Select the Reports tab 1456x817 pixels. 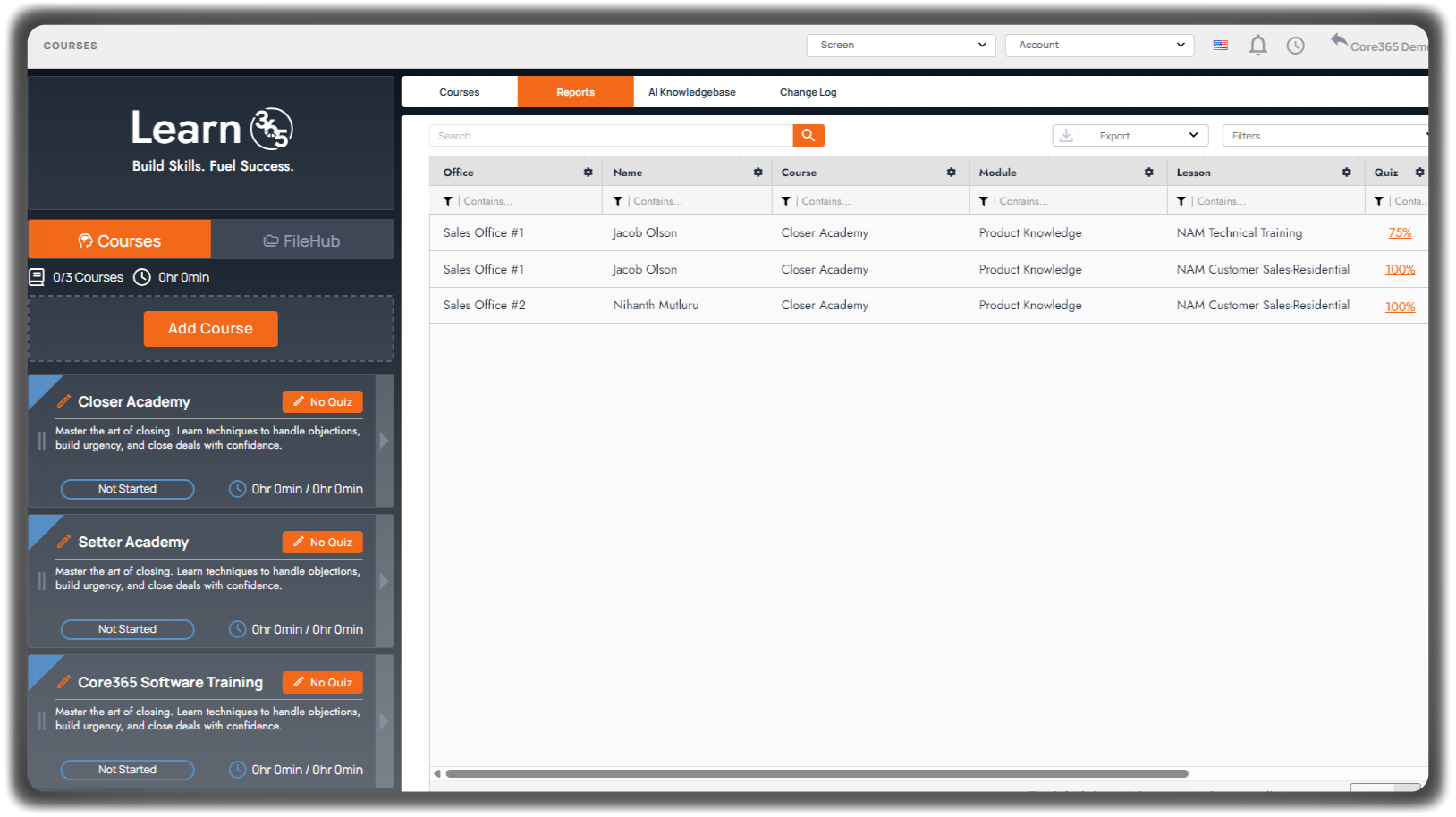coord(575,92)
